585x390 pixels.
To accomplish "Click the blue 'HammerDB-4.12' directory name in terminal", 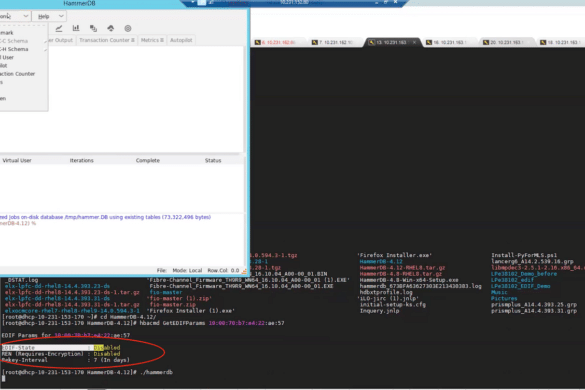I will (x=381, y=262).
